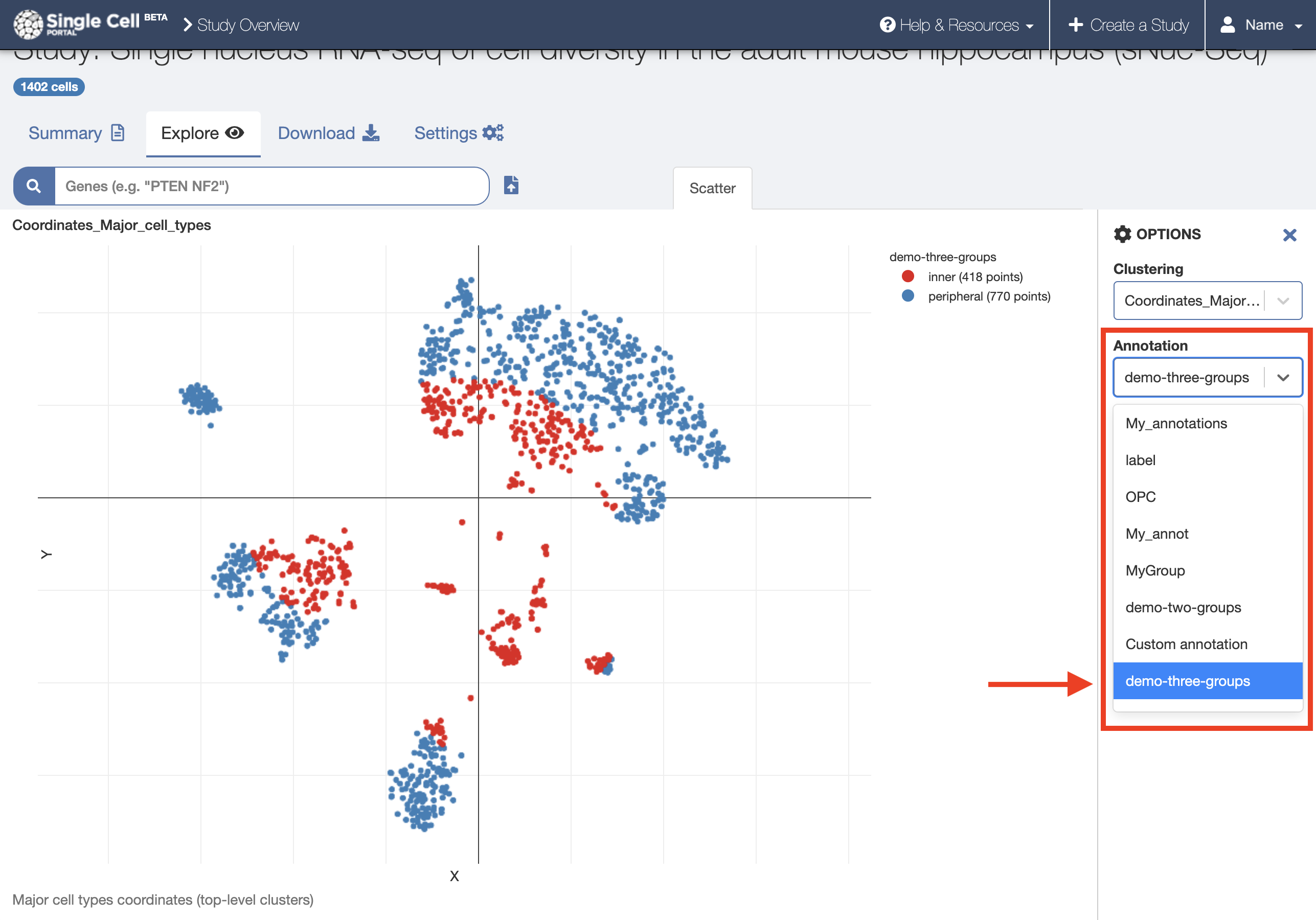The height and width of the screenshot is (920, 1316).
Task: Switch to the Summary tab
Action: [x=66, y=132]
